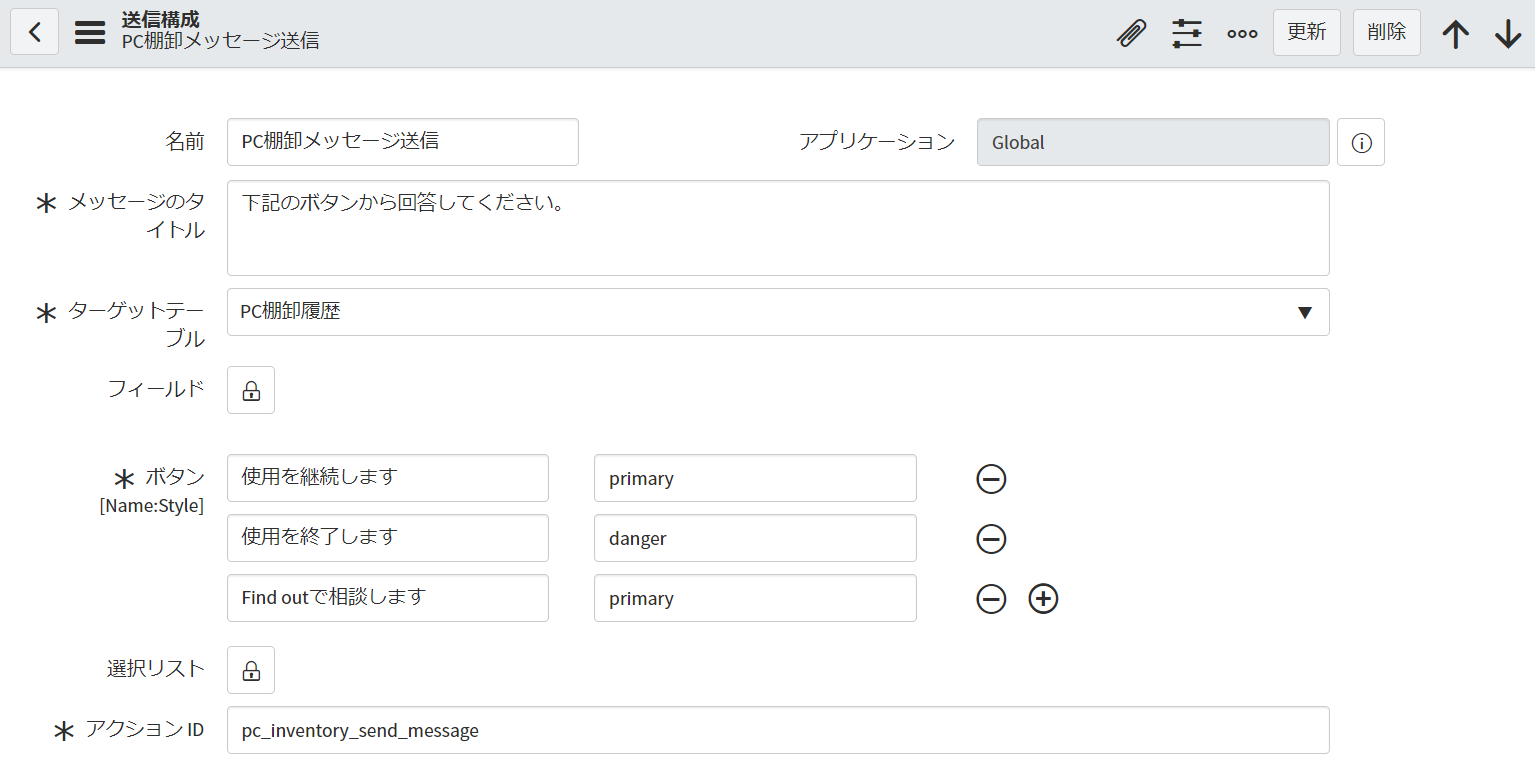1535x764 pixels.
Task: Click the 更新 button
Action: tap(1307, 32)
